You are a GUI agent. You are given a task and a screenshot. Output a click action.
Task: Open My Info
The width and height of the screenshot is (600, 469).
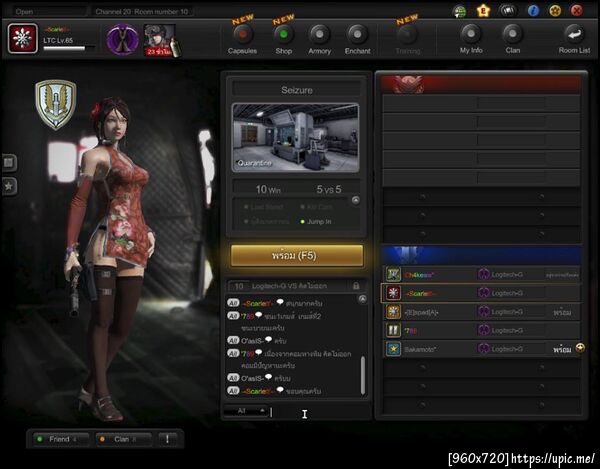[x=471, y=39]
